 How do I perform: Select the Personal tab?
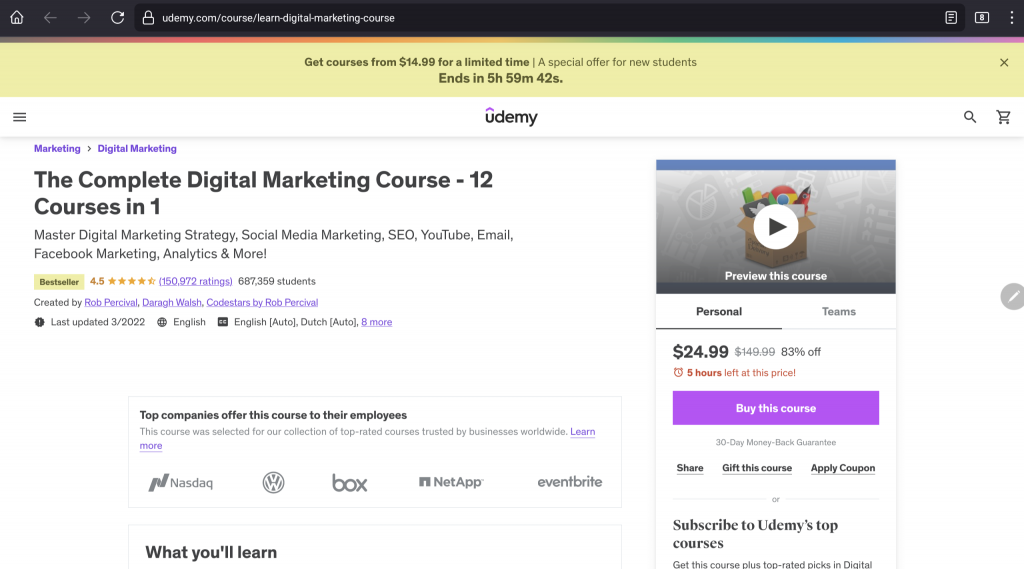point(719,312)
